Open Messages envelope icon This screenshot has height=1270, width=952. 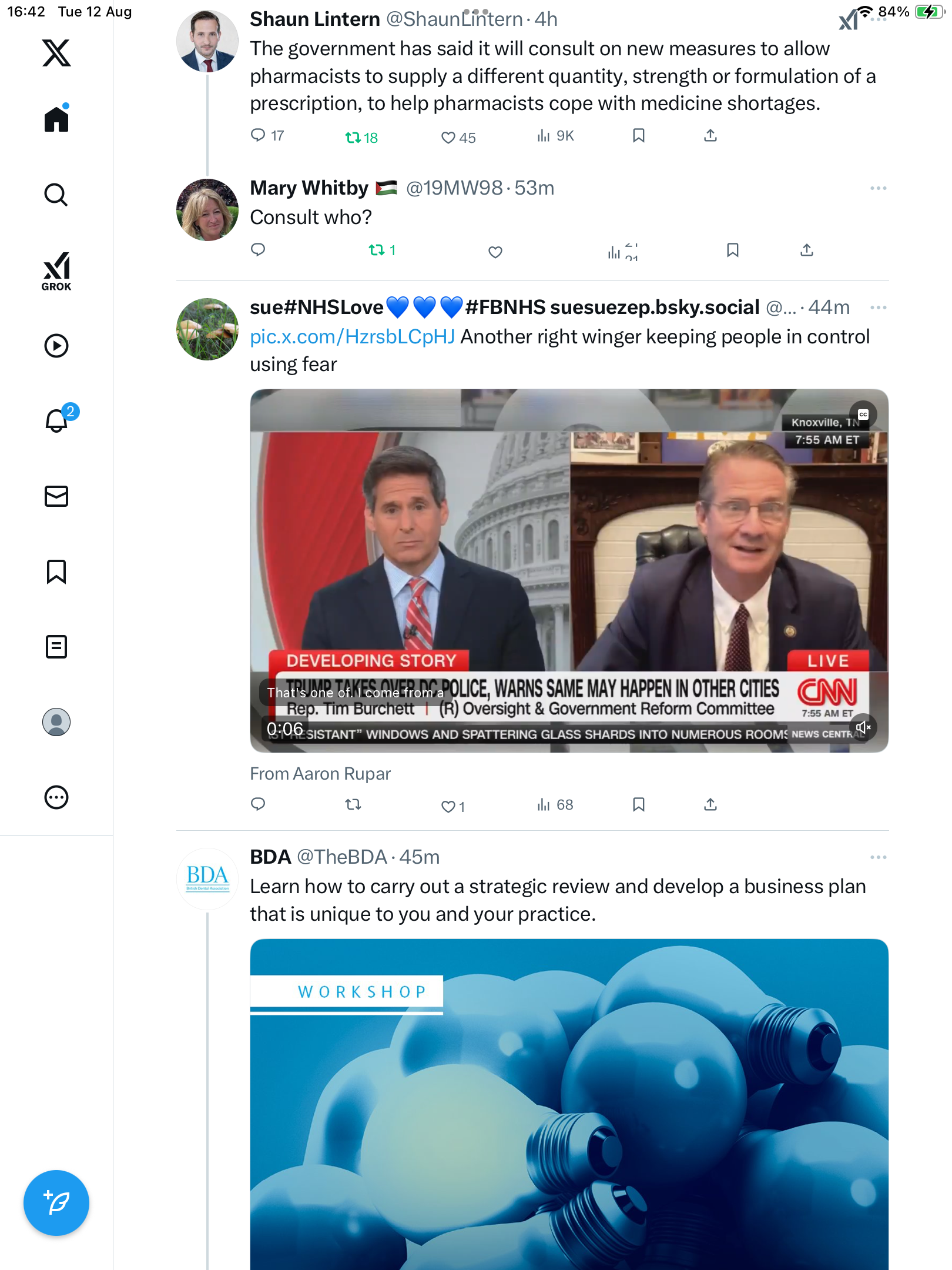click(x=56, y=496)
